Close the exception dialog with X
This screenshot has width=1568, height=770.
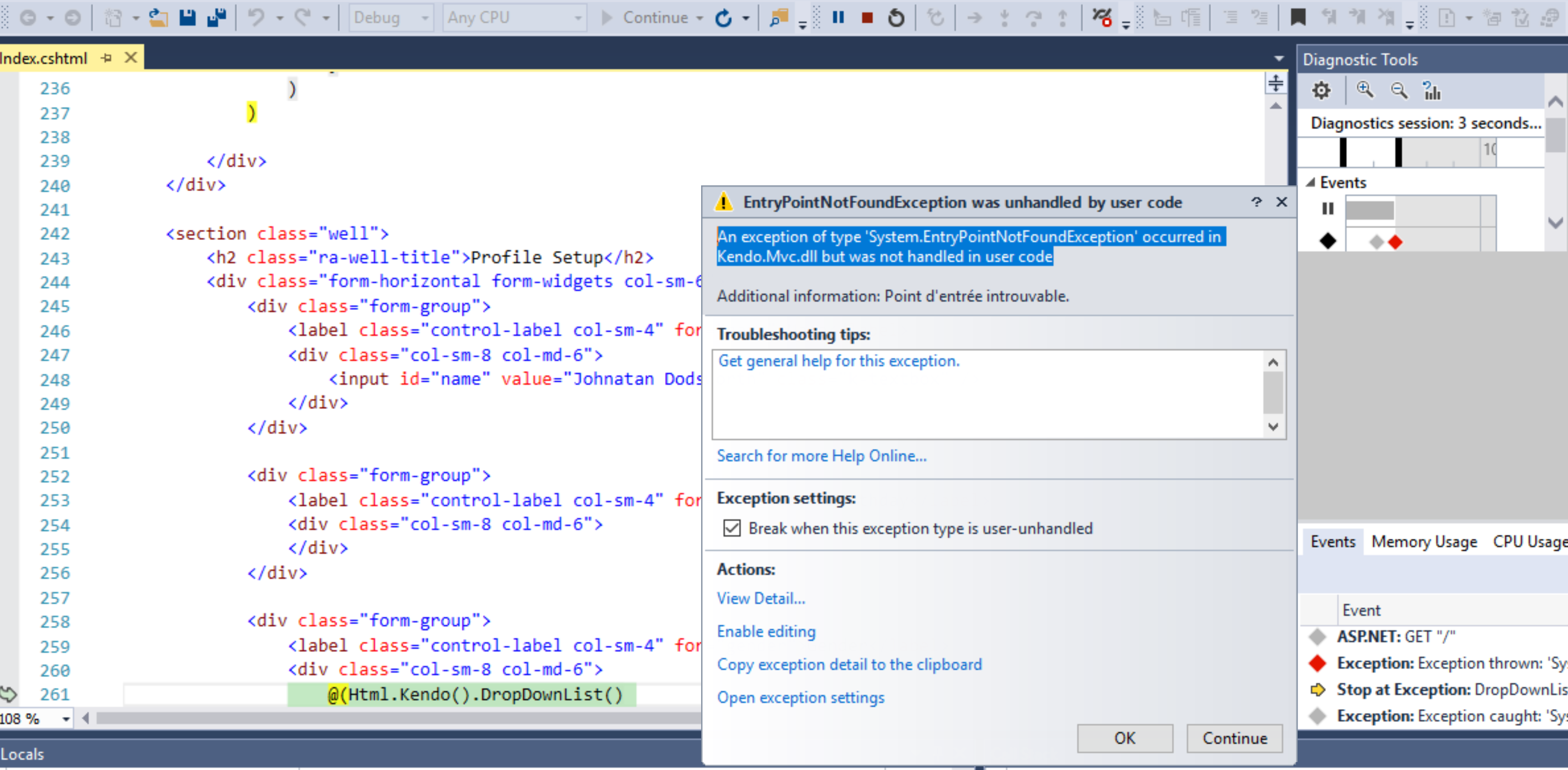(x=1281, y=202)
